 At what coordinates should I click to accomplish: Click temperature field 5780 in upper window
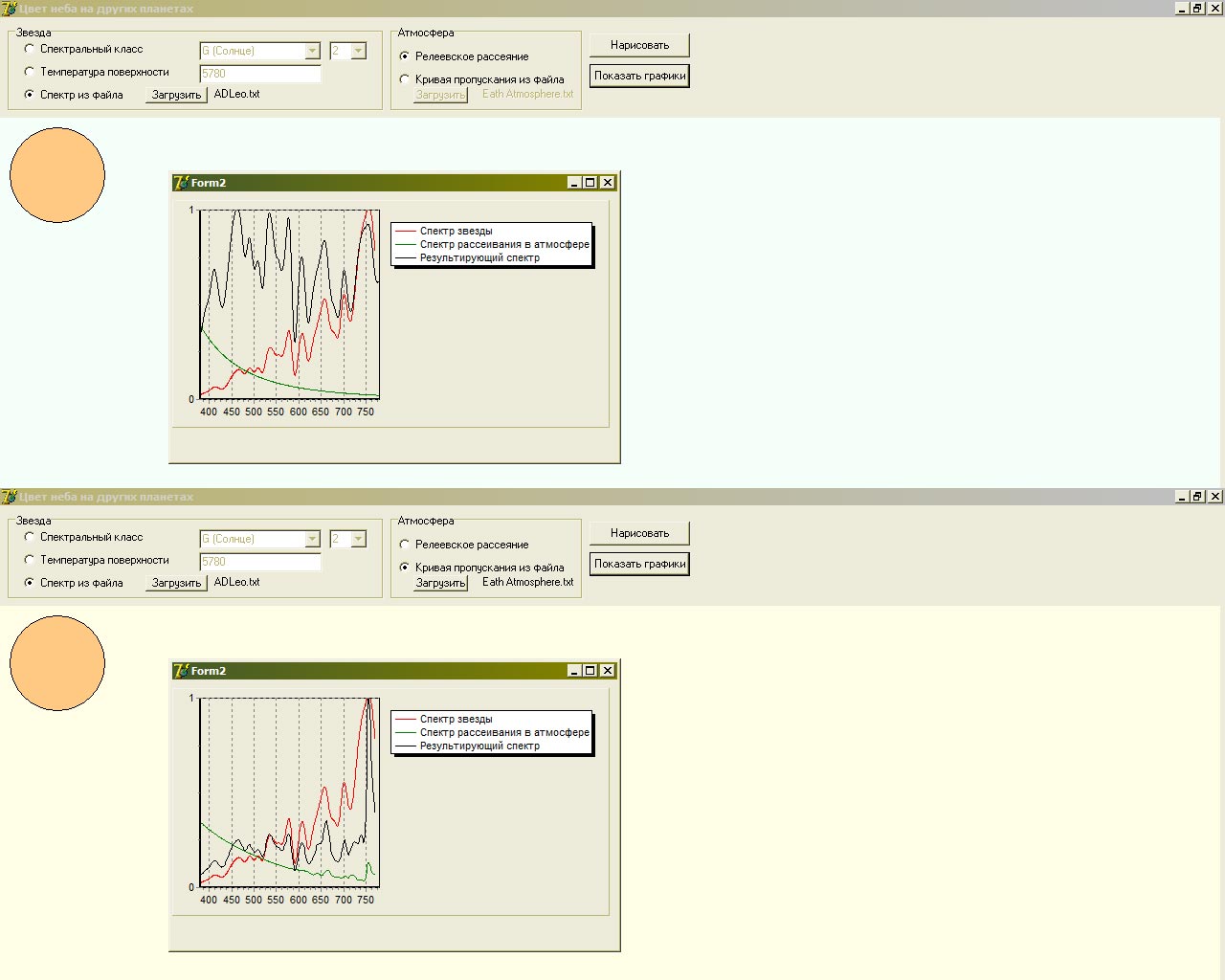pyautogui.click(x=260, y=74)
